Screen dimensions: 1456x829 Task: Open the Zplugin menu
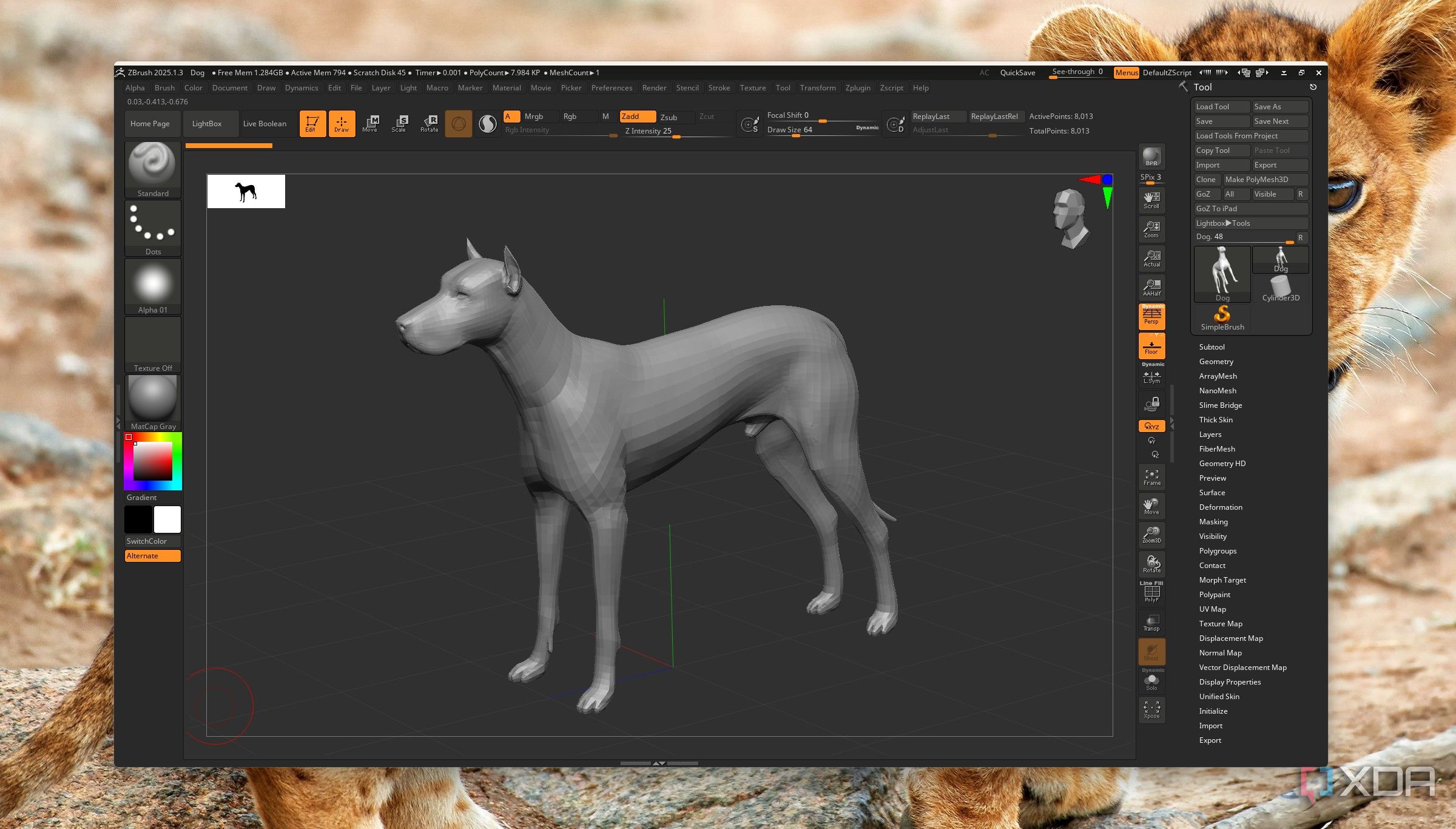point(858,88)
